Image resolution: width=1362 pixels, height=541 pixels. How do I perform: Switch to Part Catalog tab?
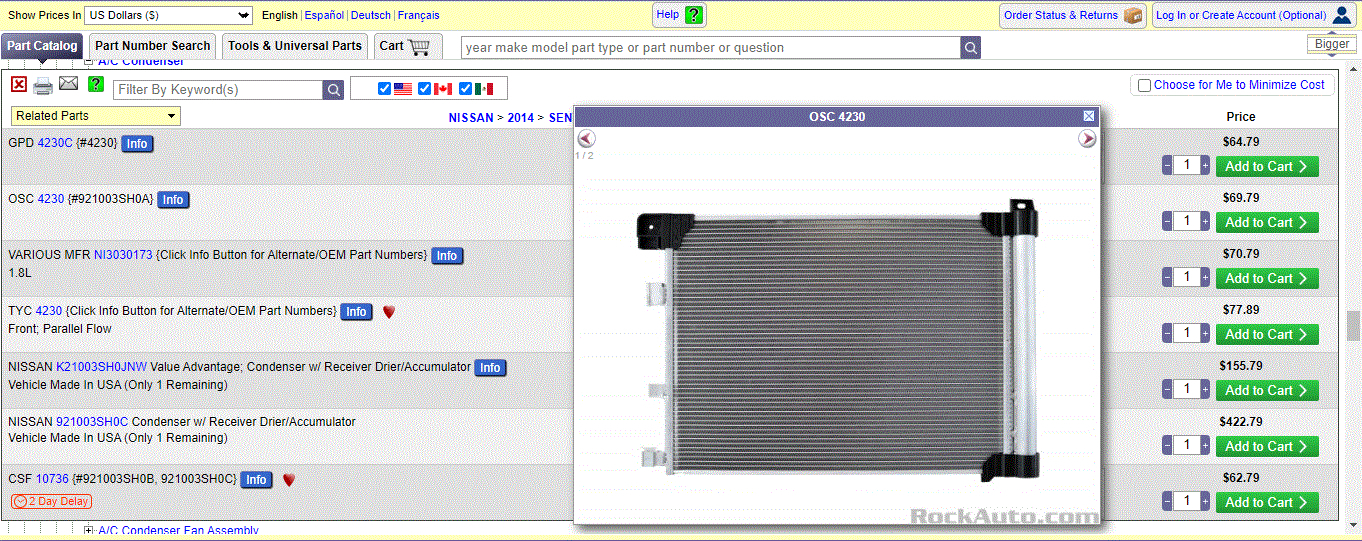click(42, 46)
